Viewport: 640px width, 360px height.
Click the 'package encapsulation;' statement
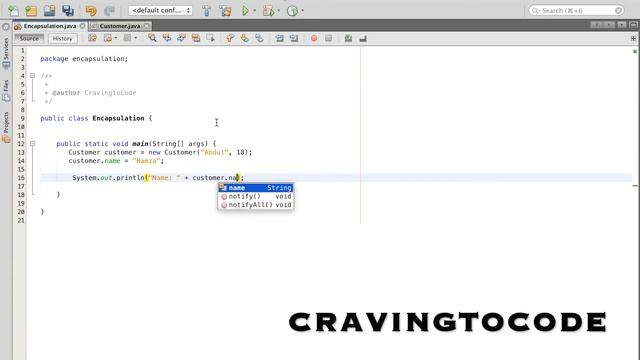(x=84, y=59)
